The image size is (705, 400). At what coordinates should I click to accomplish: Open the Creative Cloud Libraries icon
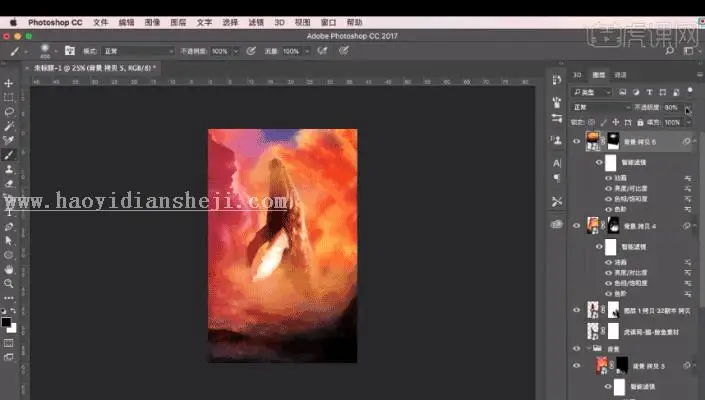point(557,224)
